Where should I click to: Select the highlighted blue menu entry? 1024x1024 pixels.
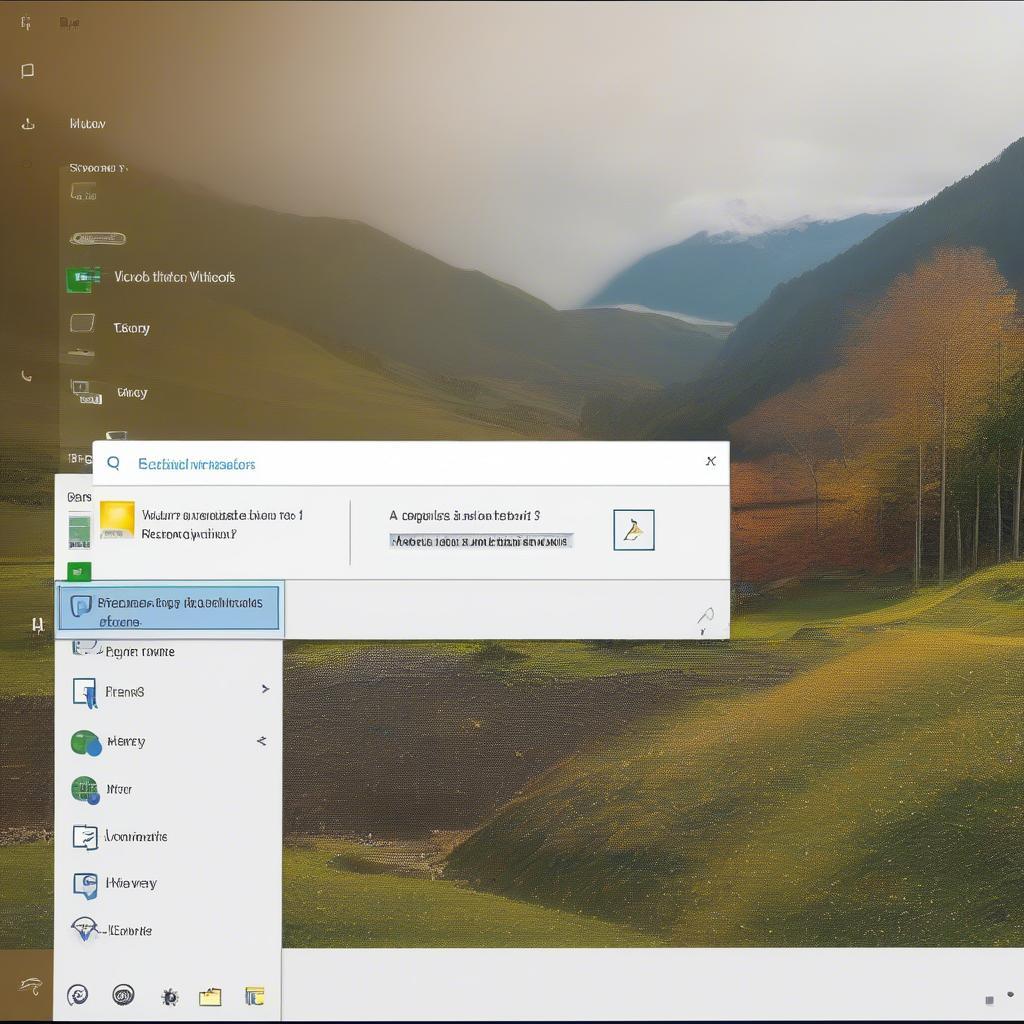pos(169,608)
